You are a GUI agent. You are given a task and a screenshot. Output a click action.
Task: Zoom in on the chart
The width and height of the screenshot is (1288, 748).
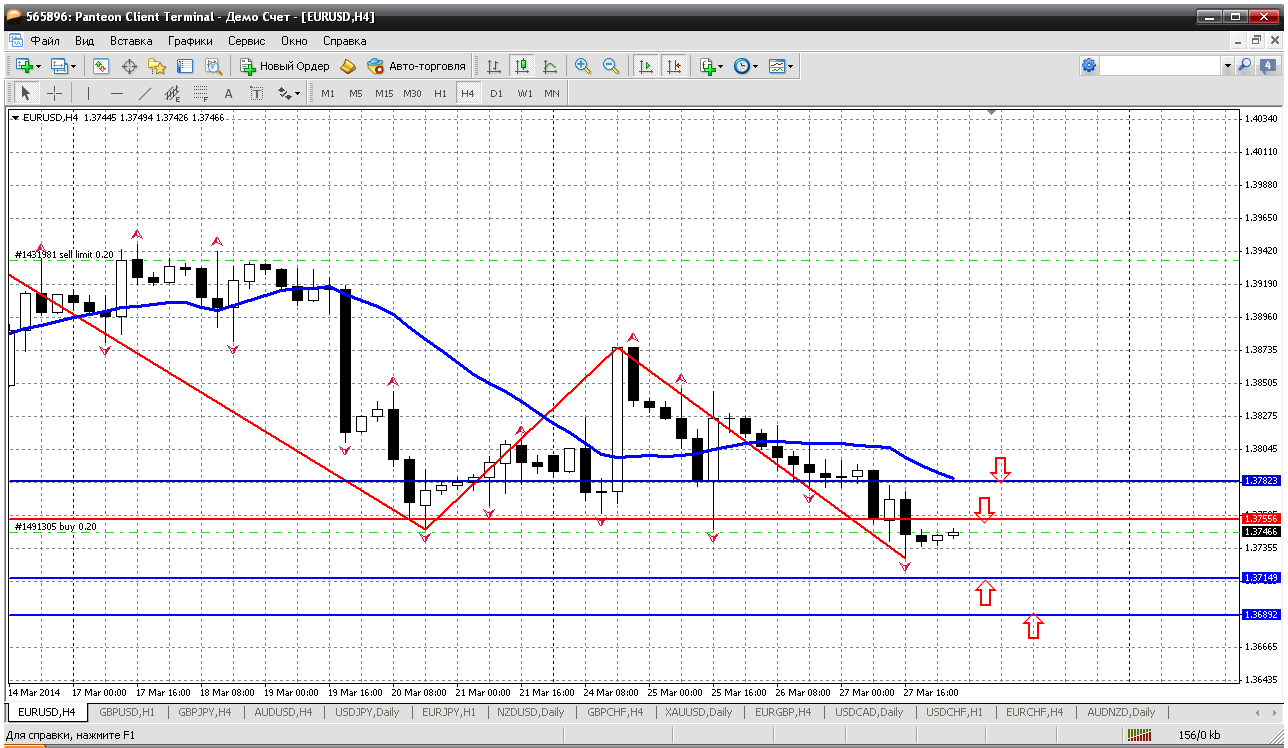(583, 66)
